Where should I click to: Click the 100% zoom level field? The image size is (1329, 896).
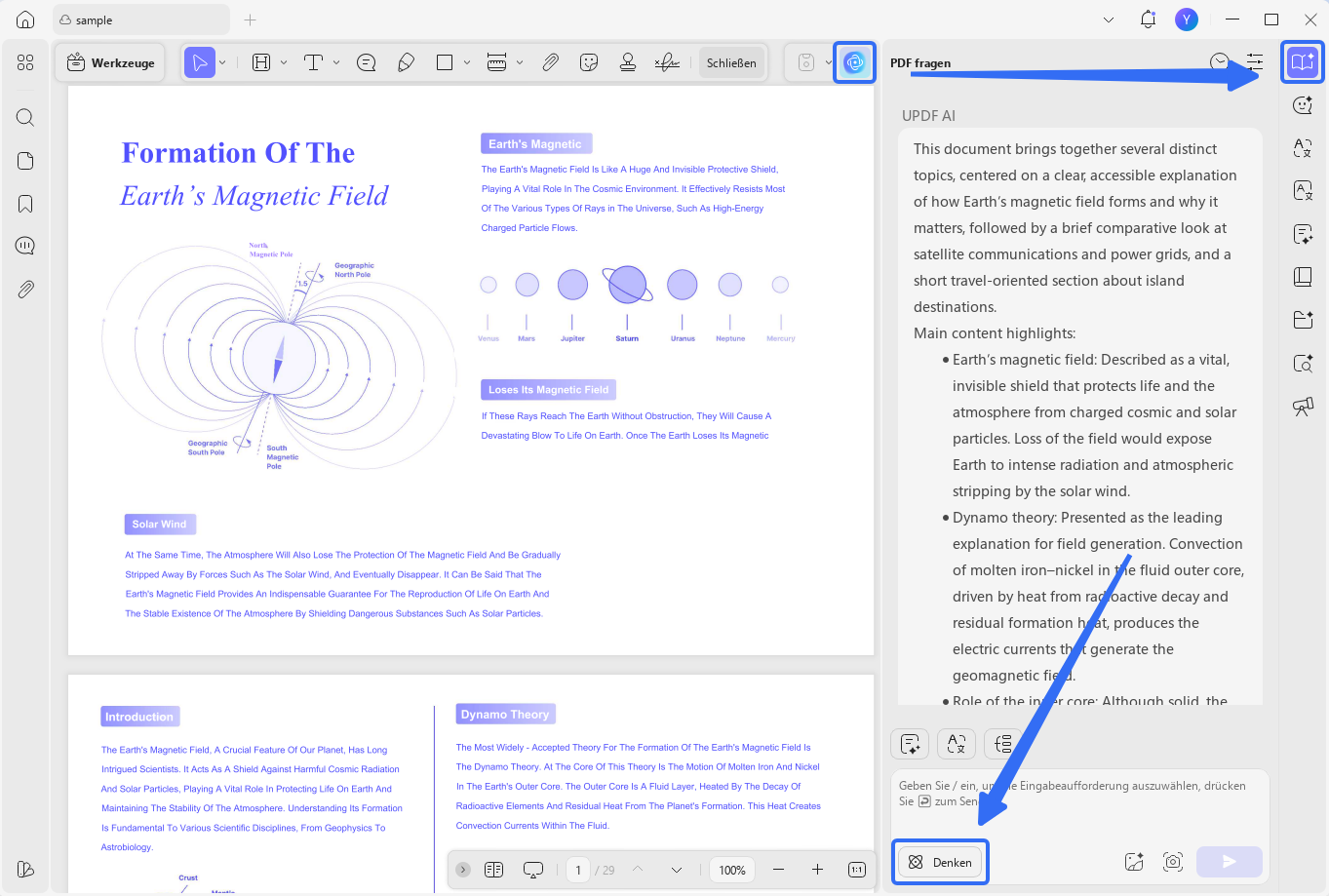coord(732,870)
